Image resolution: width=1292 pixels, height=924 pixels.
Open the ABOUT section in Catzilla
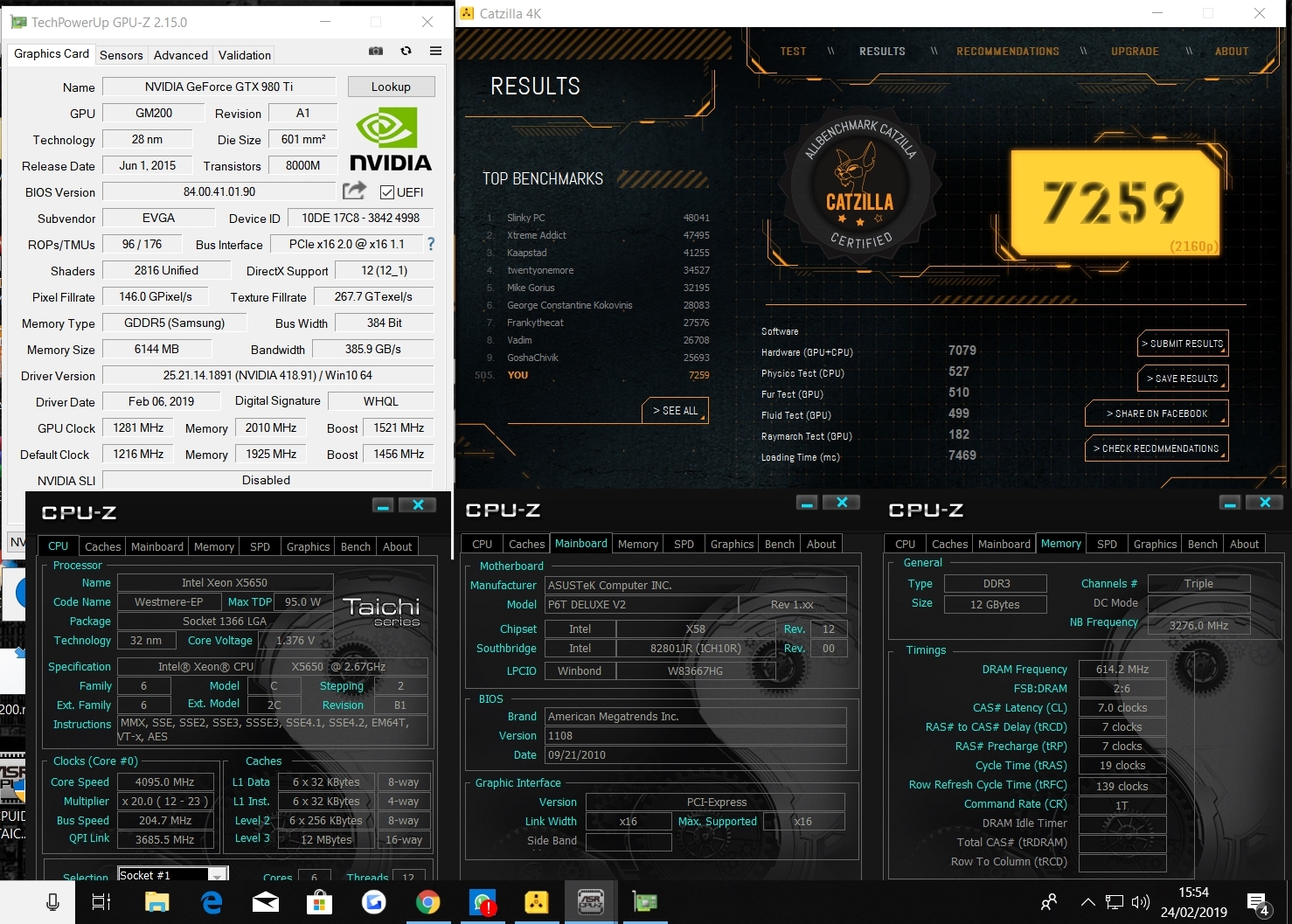coord(1232,52)
